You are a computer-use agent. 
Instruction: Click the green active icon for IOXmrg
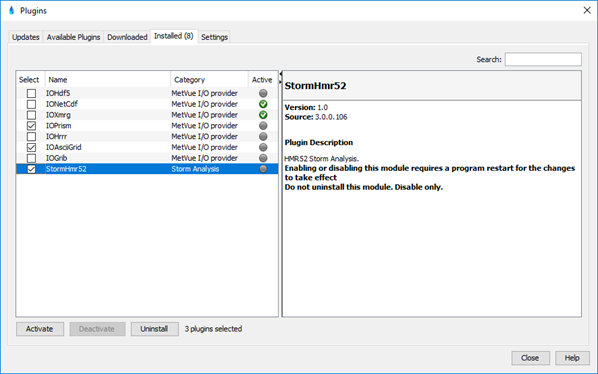pyautogui.click(x=263, y=115)
